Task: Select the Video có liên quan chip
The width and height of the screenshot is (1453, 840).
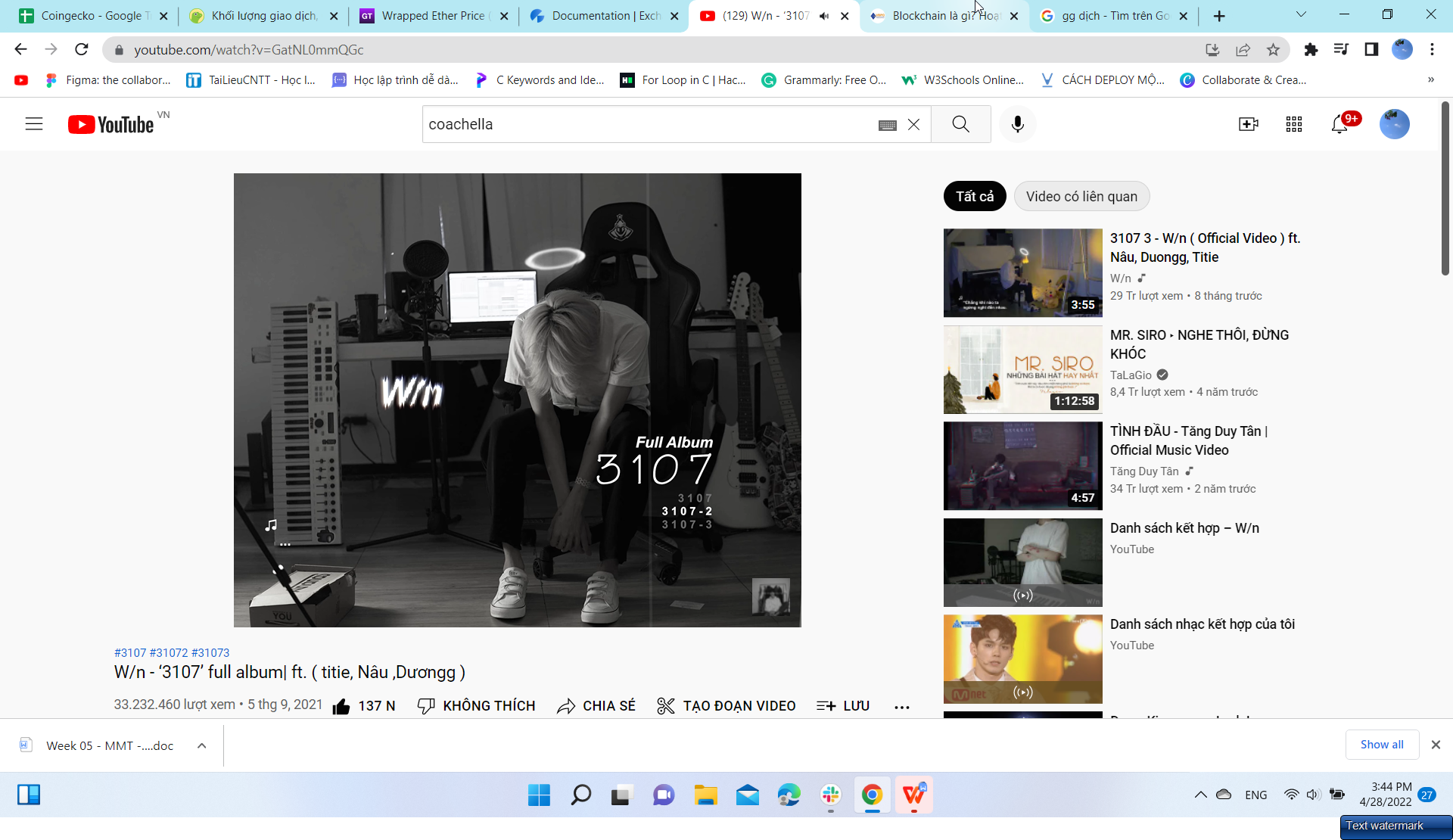Action: click(x=1081, y=197)
